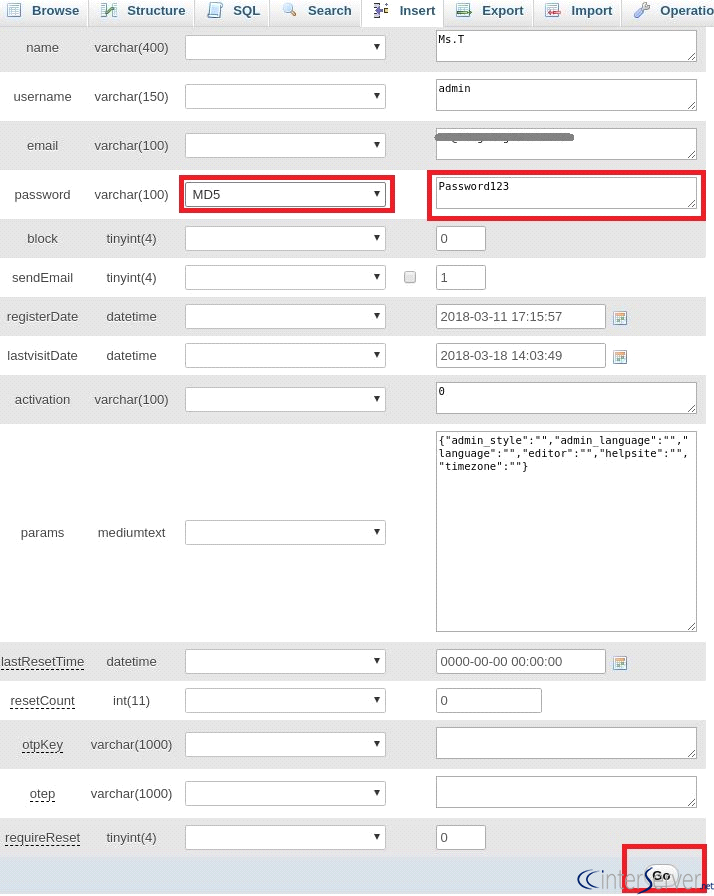Click the Operations wrench icon
This screenshot has height=896, width=714.
tap(642, 10)
